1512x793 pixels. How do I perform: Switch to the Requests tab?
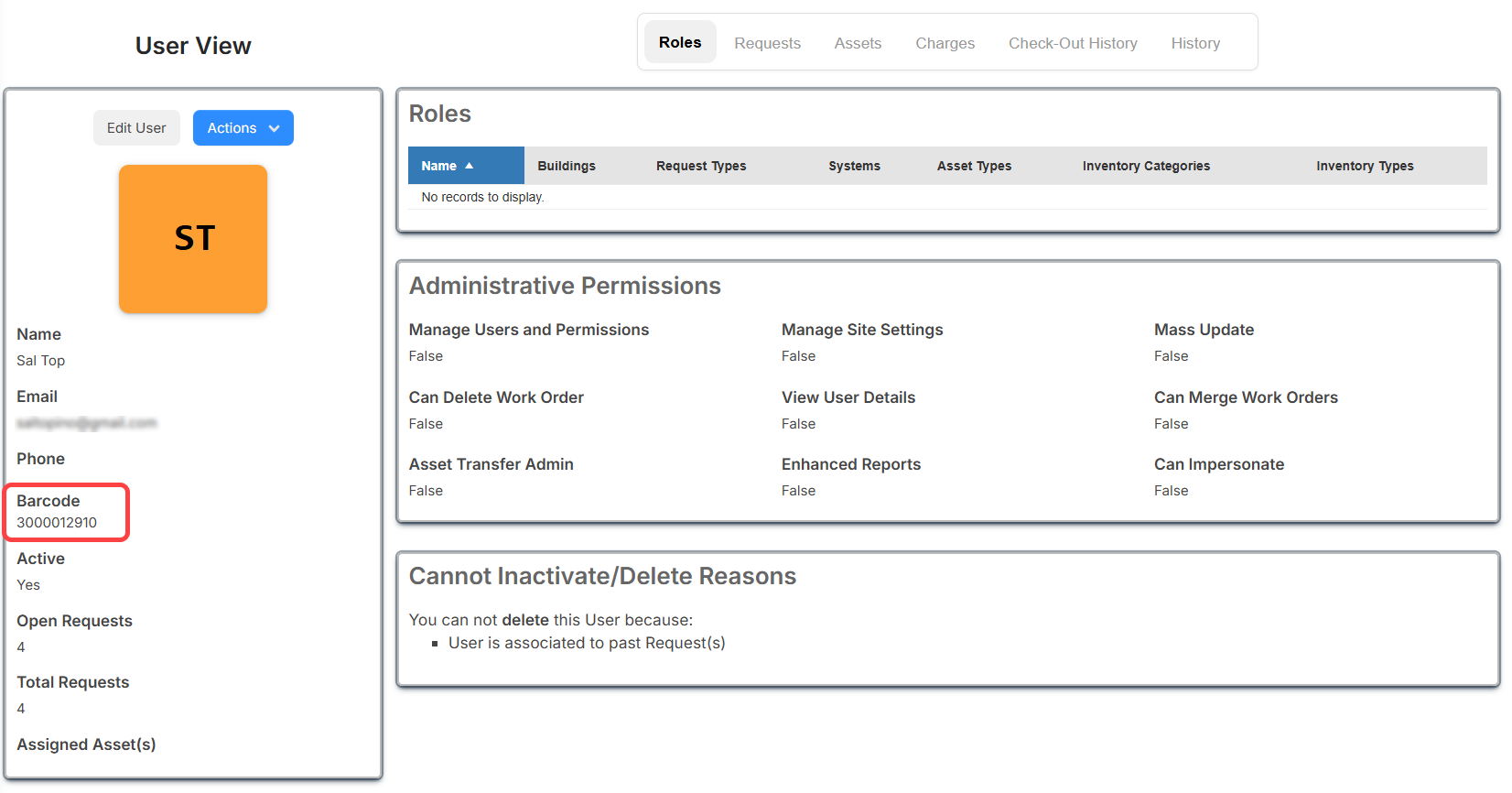pyautogui.click(x=767, y=43)
